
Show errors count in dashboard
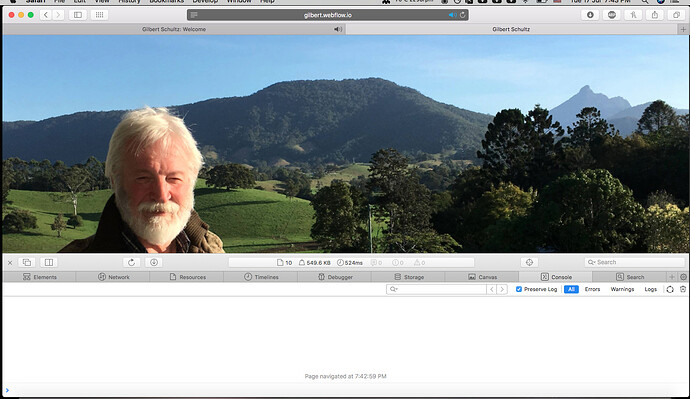coord(398,263)
